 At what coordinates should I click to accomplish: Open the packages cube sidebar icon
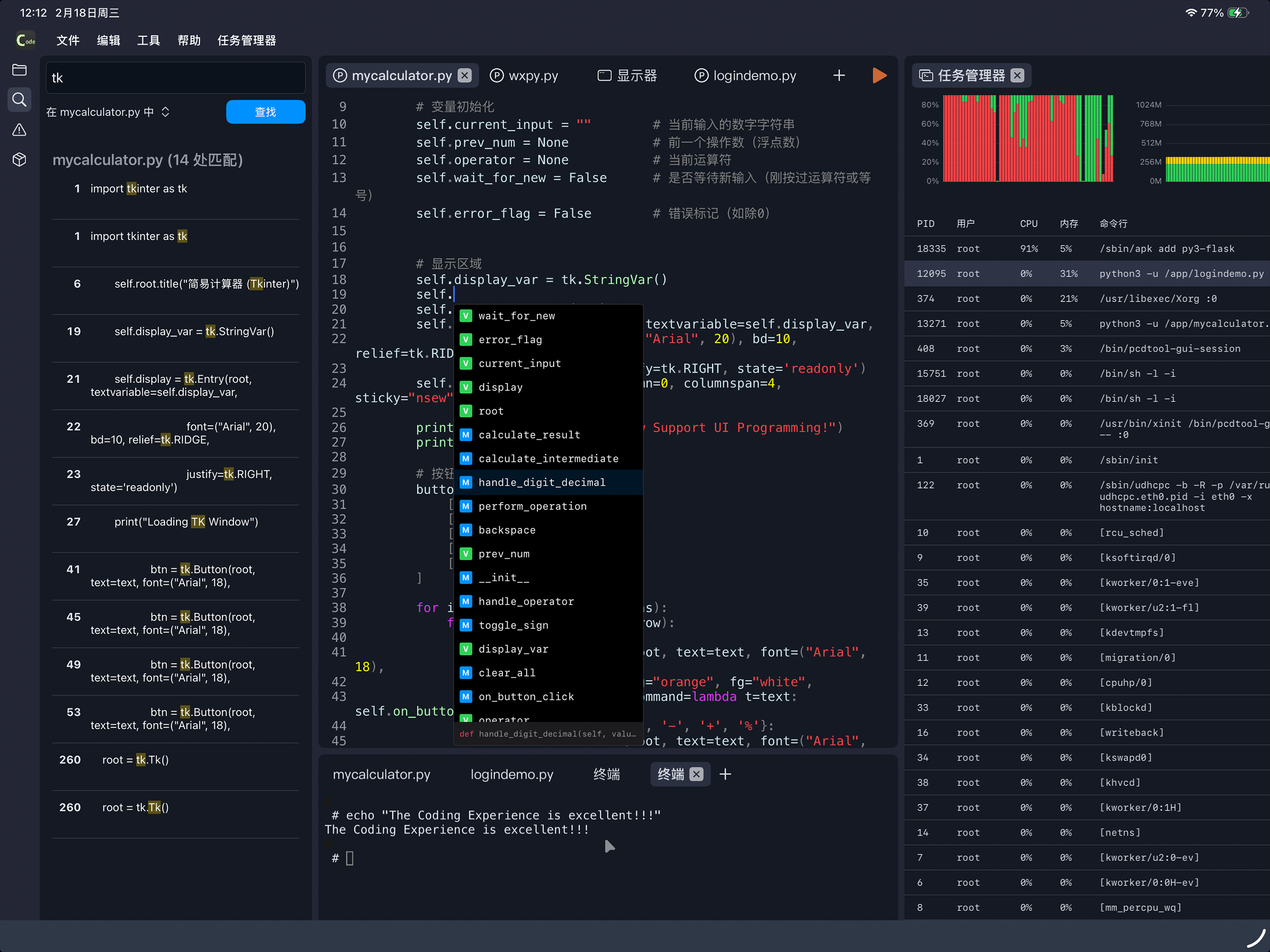pos(20,159)
